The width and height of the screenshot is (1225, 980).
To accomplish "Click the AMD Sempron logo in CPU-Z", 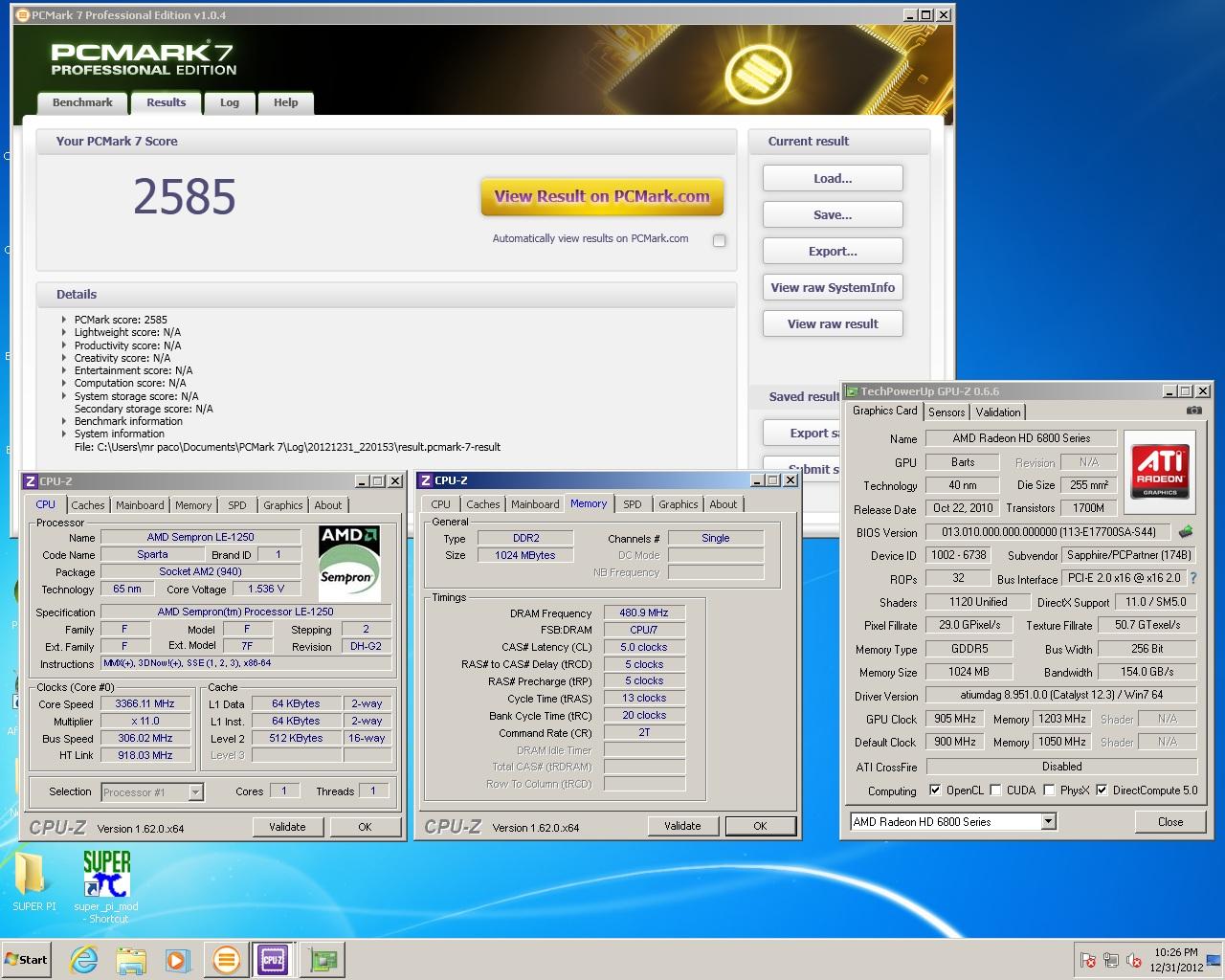I will click(x=349, y=563).
